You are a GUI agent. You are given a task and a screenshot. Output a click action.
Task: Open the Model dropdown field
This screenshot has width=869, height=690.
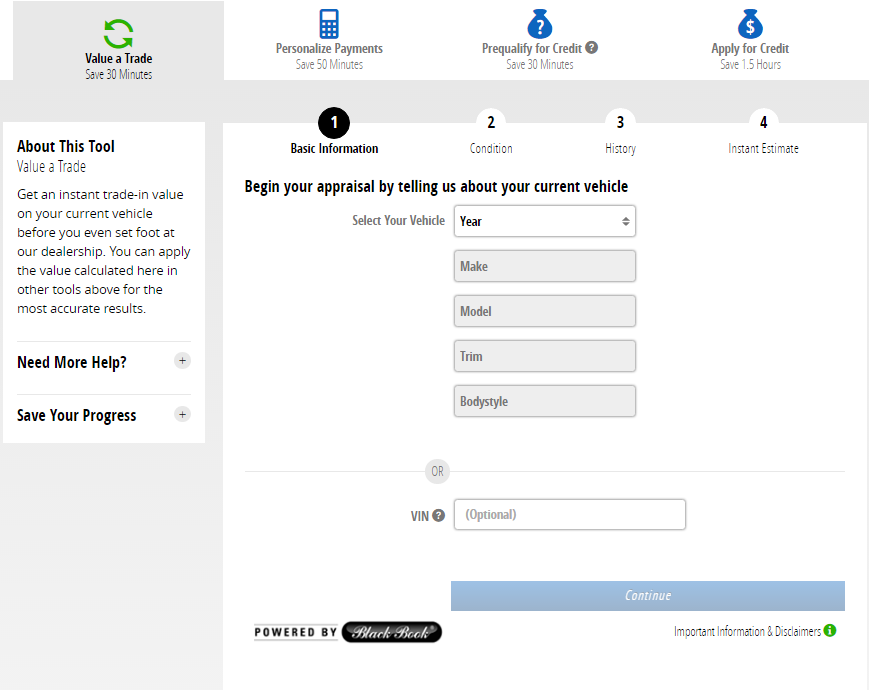coord(544,311)
